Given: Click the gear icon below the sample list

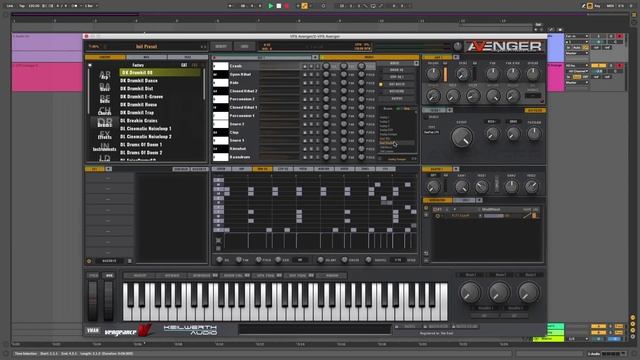Looking at the screenshot, I should (89, 261).
